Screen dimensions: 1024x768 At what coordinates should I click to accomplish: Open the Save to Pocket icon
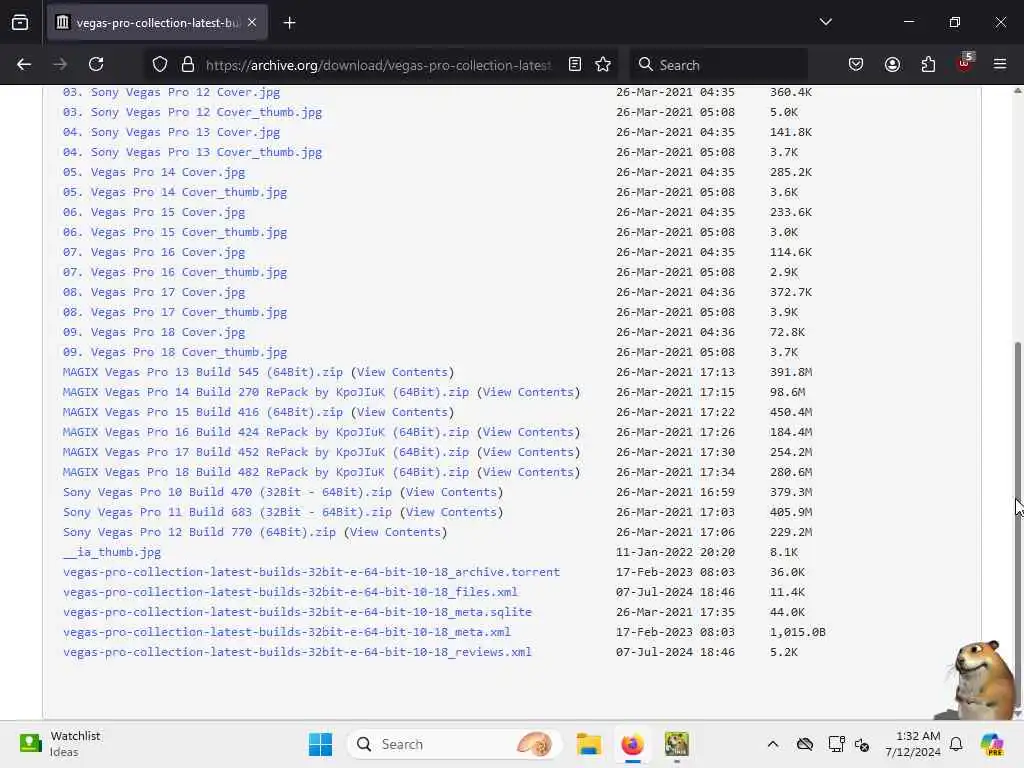click(856, 64)
